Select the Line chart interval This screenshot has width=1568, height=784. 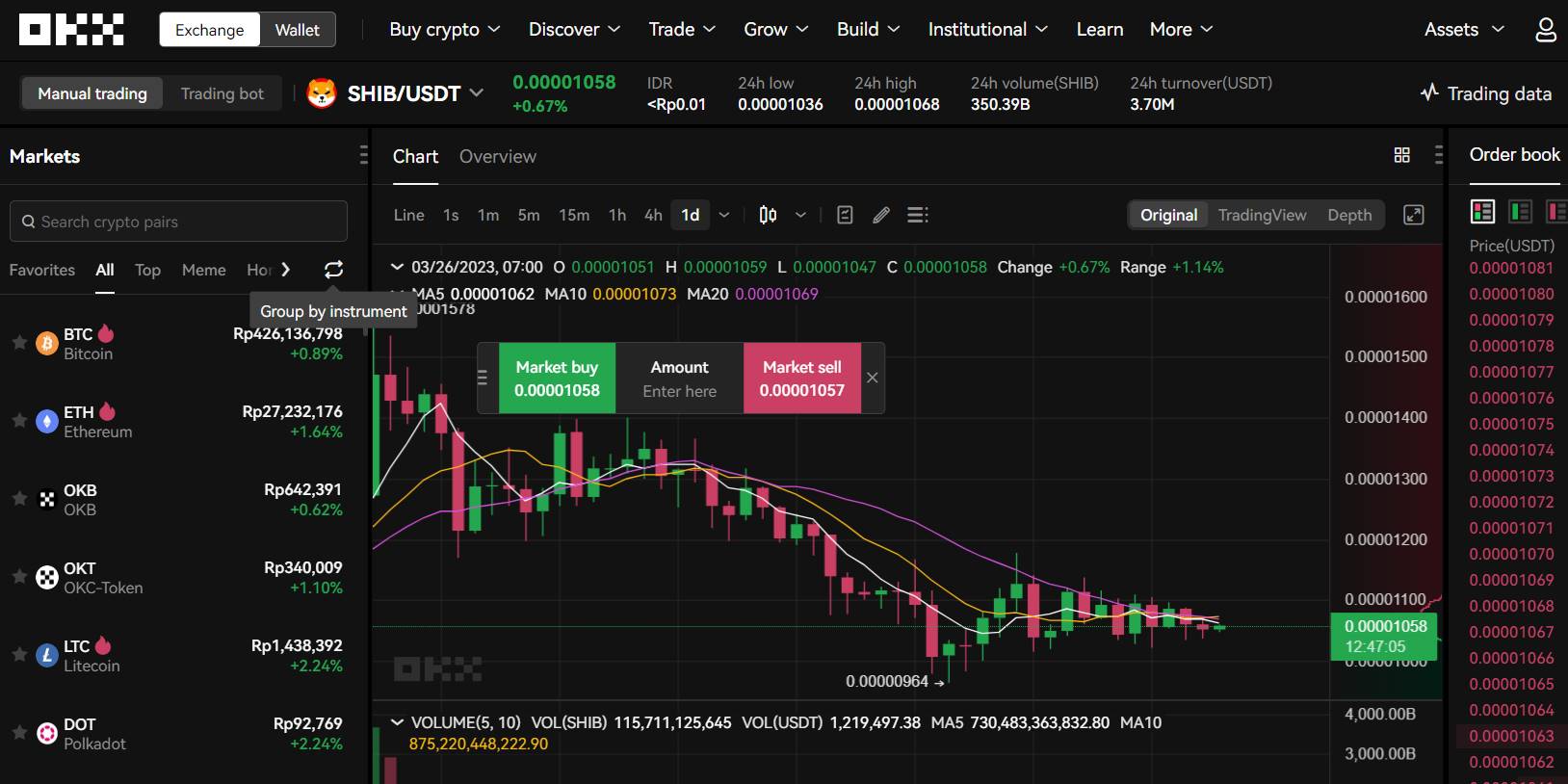point(409,215)
